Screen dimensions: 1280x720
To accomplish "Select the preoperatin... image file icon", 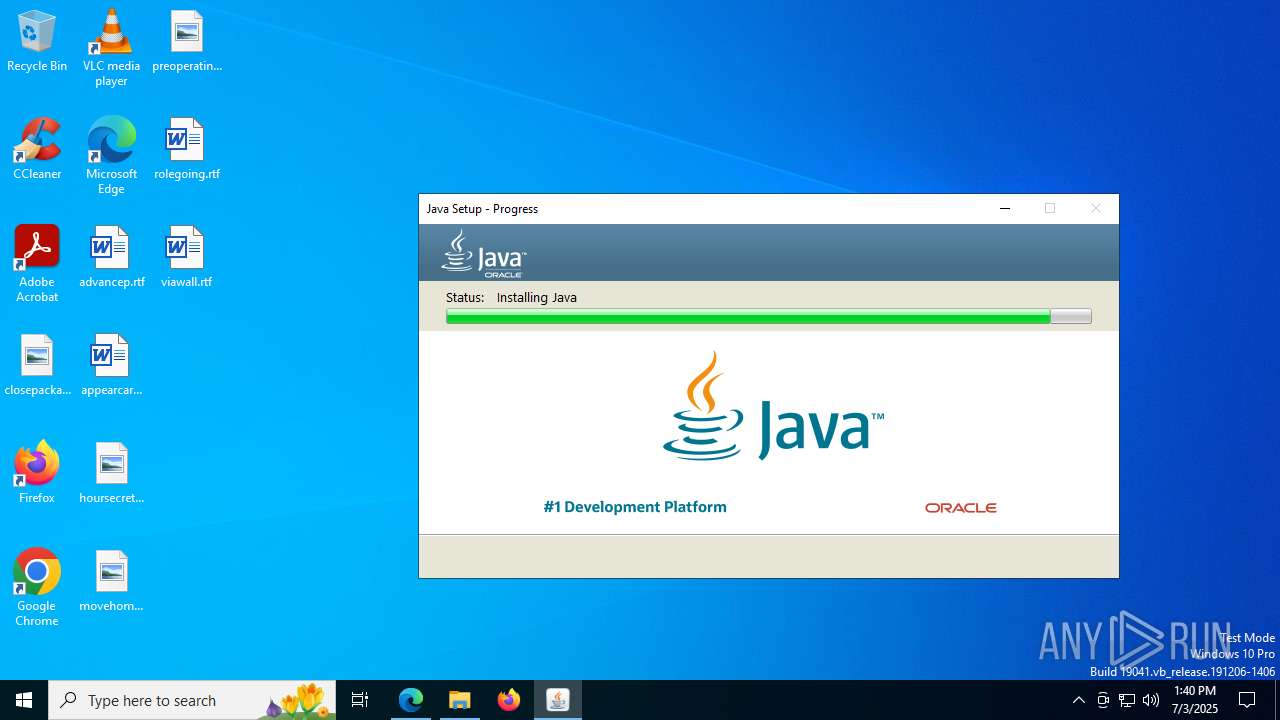I will coord(187,41).
